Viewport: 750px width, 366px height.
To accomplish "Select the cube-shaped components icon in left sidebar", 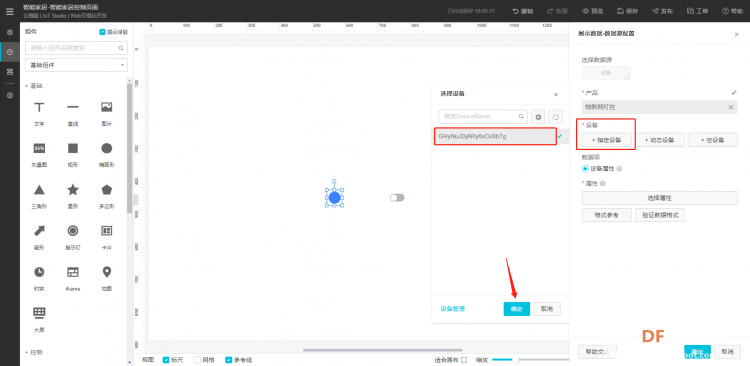I will click(10, 52).
